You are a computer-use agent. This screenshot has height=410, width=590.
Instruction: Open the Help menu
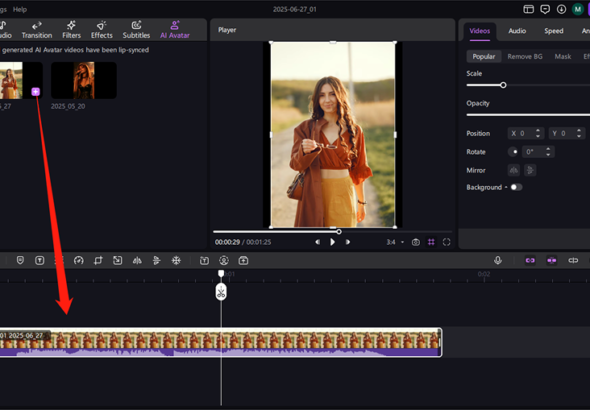coord(20,9)
